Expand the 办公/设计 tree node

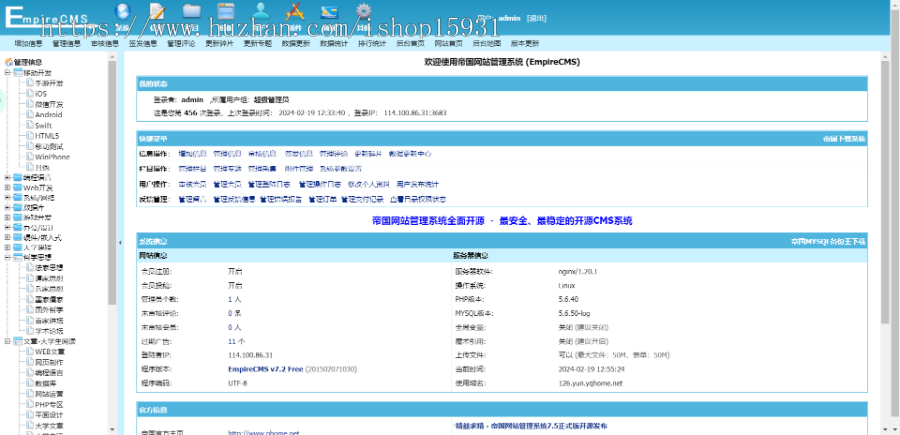tap(7, 227)
